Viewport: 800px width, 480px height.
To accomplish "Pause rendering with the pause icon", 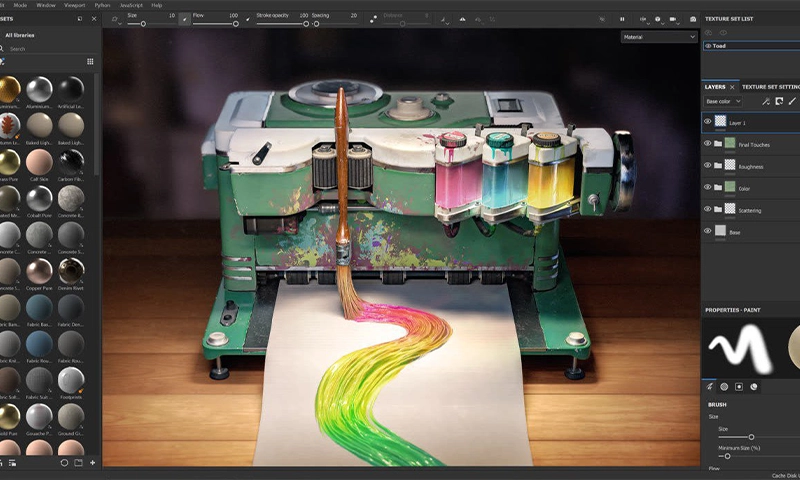I will coord(621,19).
